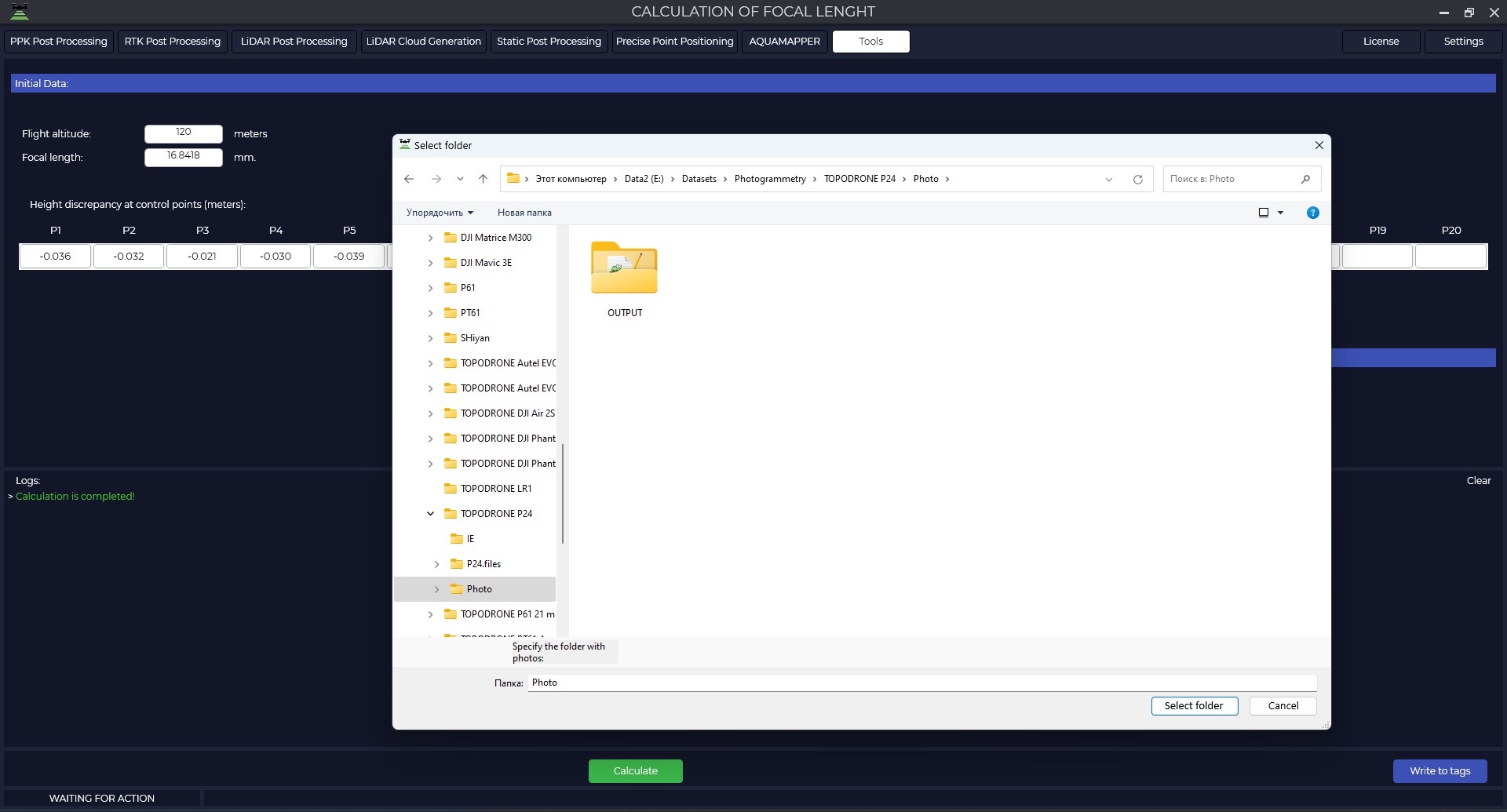Select TOPODRONE LR1 folder

(495, 489)
